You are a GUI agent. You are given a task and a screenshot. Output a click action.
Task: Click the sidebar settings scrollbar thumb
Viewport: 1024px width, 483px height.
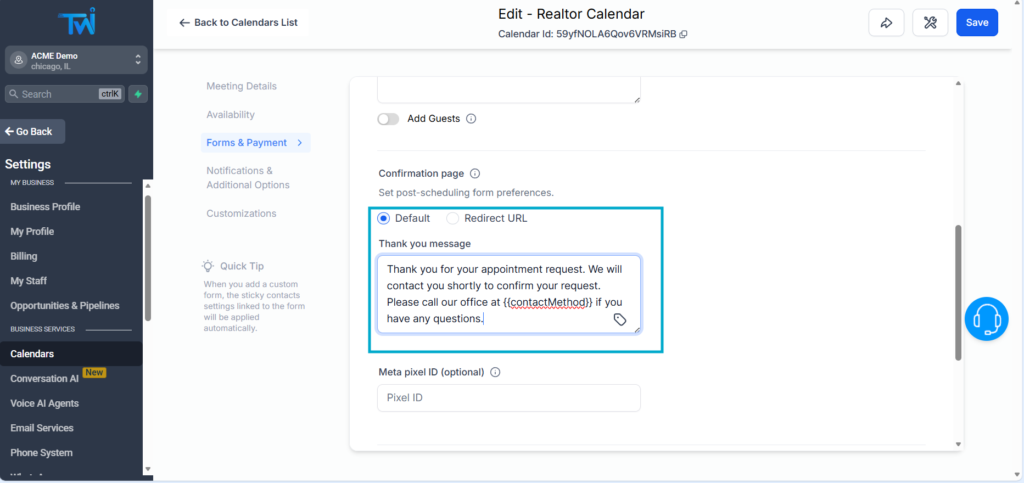click(x=148, y=258)
